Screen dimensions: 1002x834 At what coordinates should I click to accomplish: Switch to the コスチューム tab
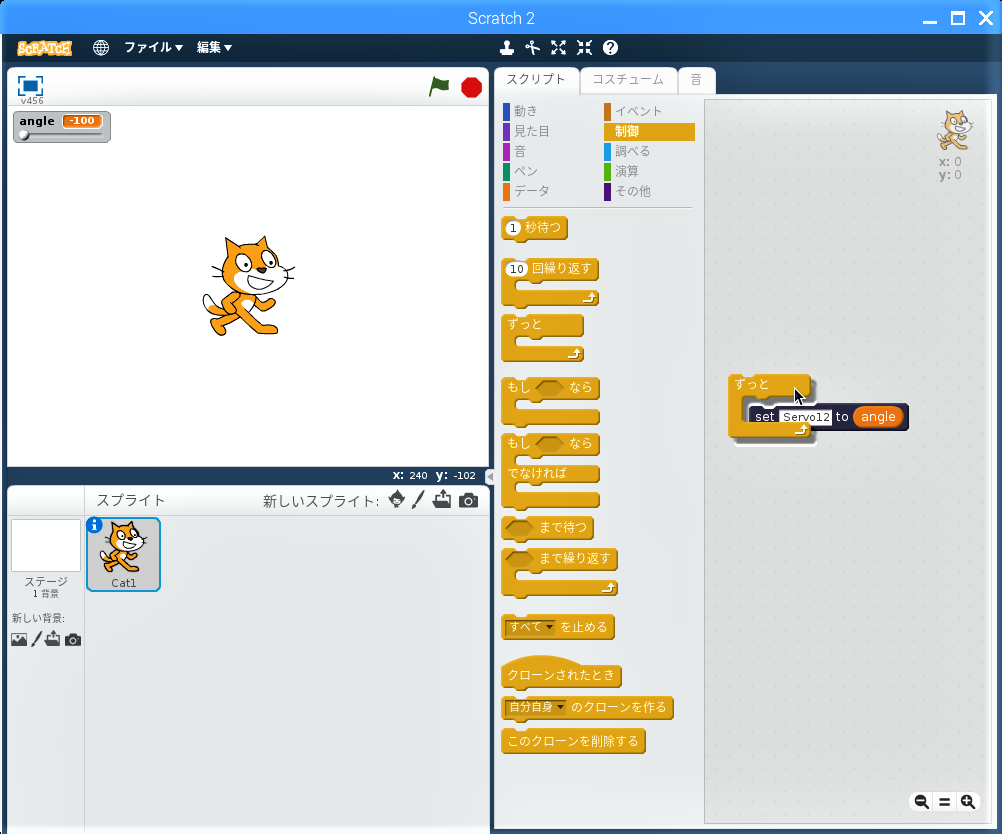pyautogui.click(x=628, y=80)
